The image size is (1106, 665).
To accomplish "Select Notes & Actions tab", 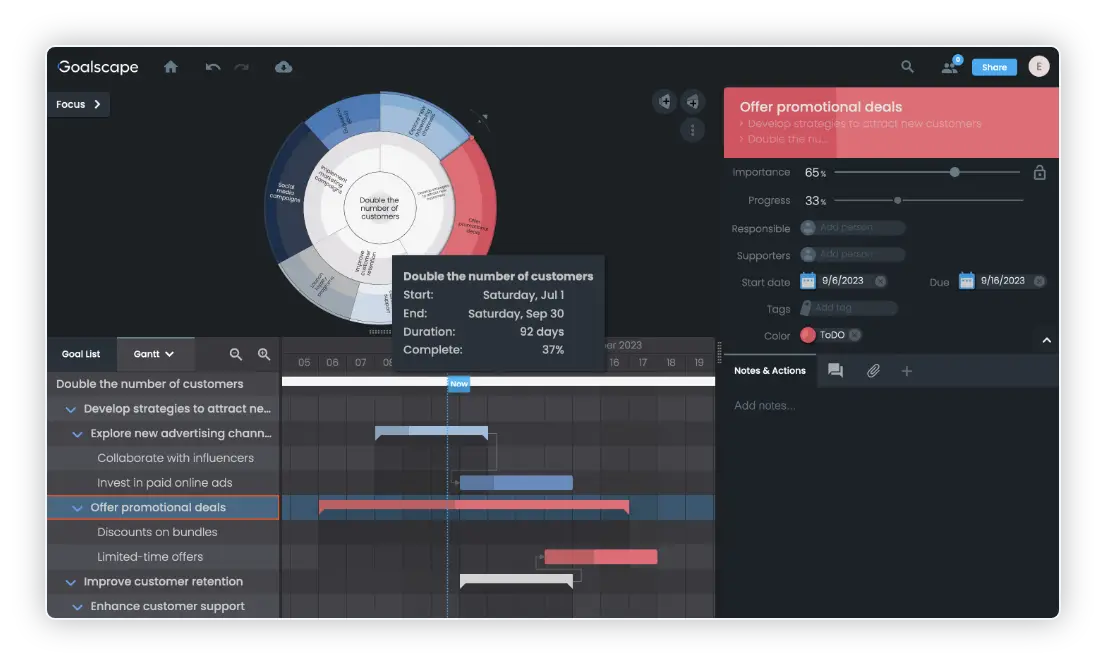I will pos(769,371).
